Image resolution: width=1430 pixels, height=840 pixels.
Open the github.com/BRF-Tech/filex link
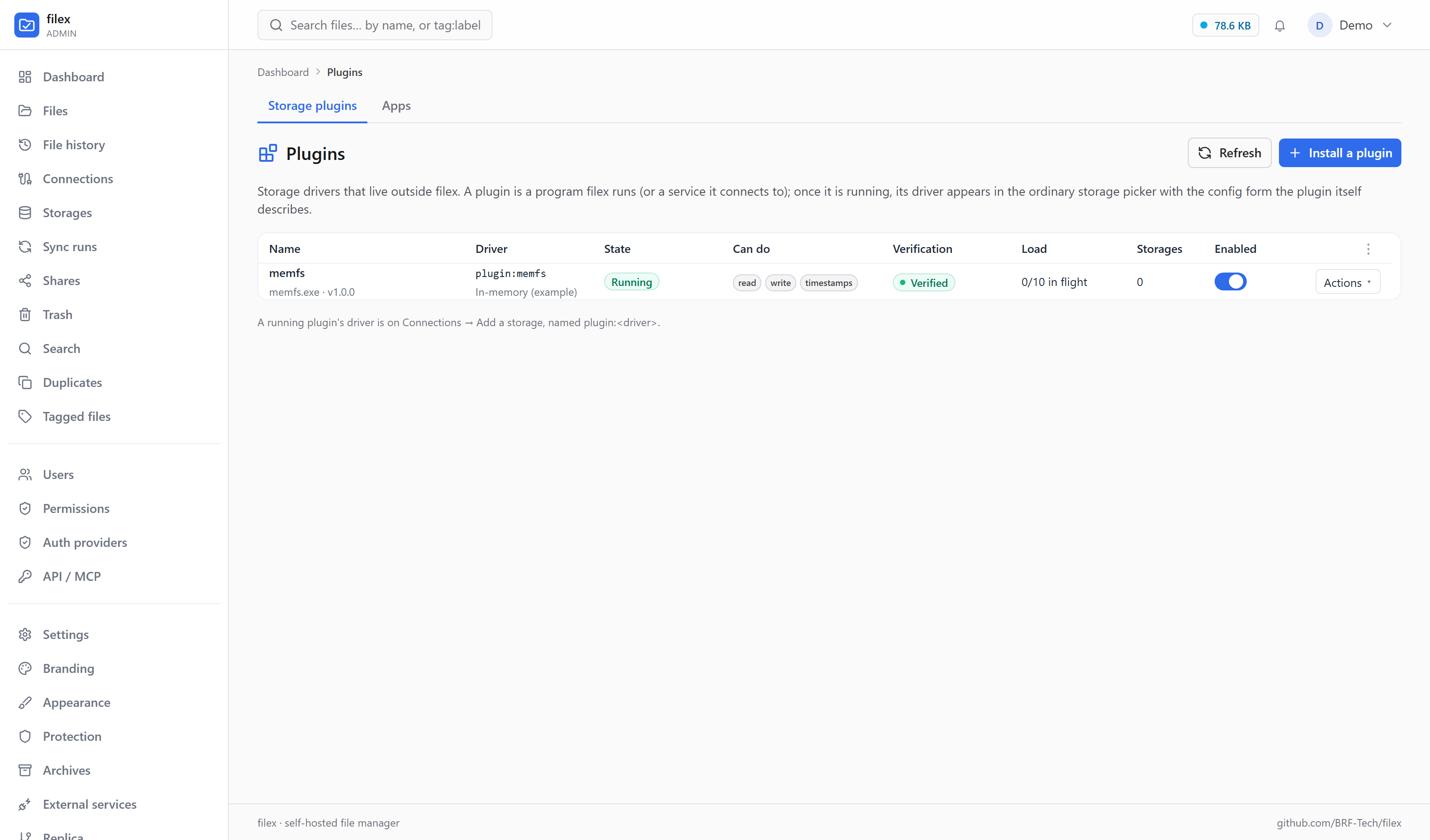1339,823
